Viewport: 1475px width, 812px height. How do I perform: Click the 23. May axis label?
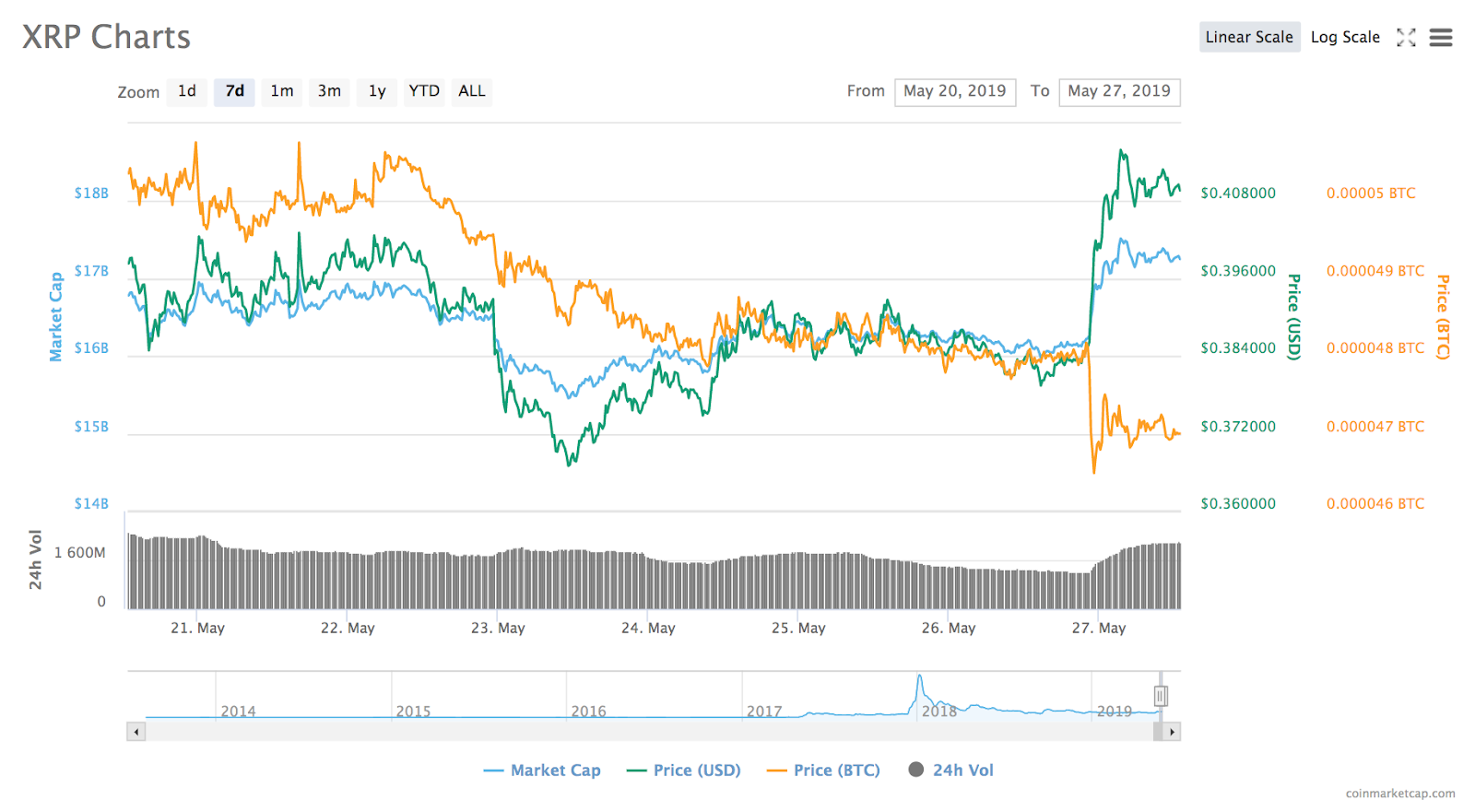[x=498, y=628]
